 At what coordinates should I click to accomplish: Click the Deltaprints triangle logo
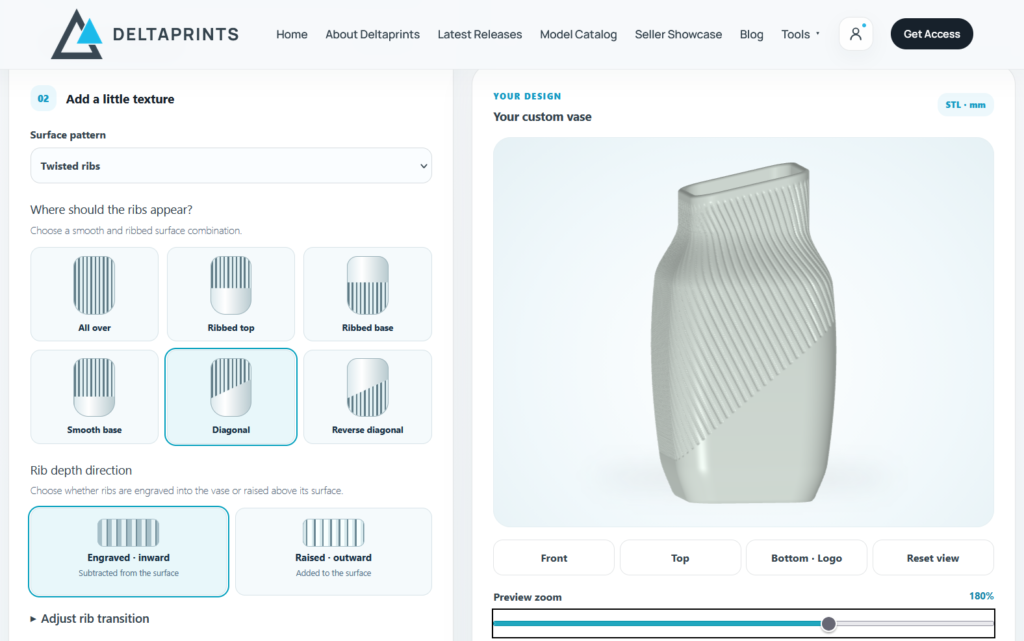pos(77,35)
